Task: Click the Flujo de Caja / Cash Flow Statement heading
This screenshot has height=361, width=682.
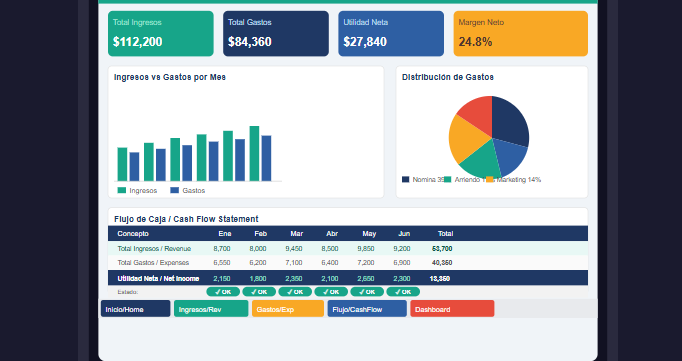Action: coord(186,219)
